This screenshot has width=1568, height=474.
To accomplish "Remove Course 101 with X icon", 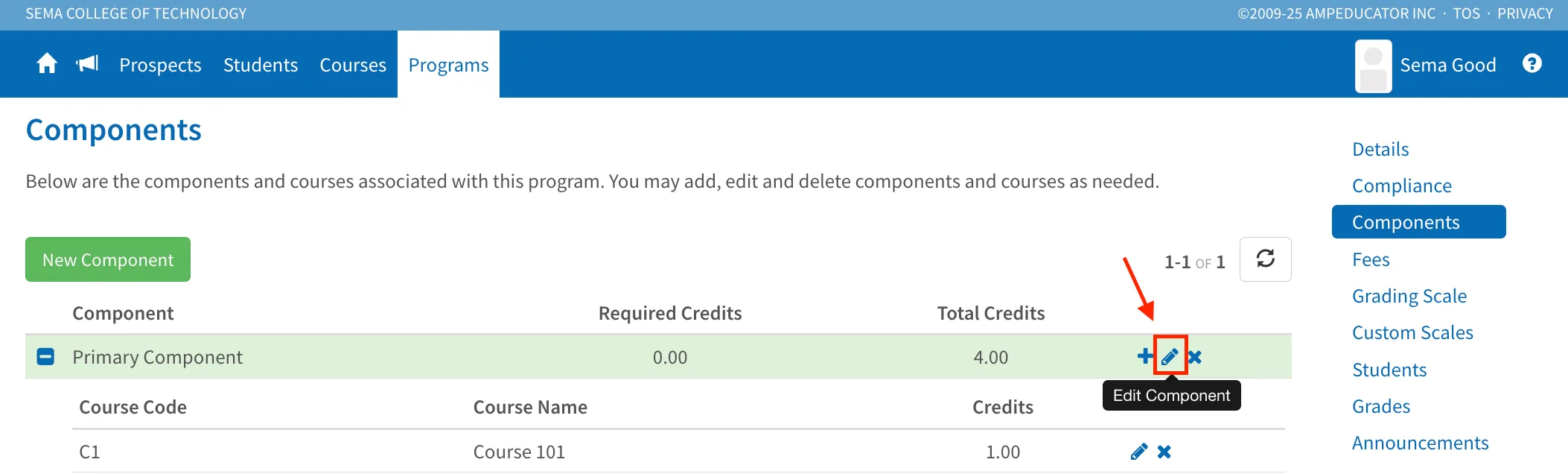I will (1164, 452).
